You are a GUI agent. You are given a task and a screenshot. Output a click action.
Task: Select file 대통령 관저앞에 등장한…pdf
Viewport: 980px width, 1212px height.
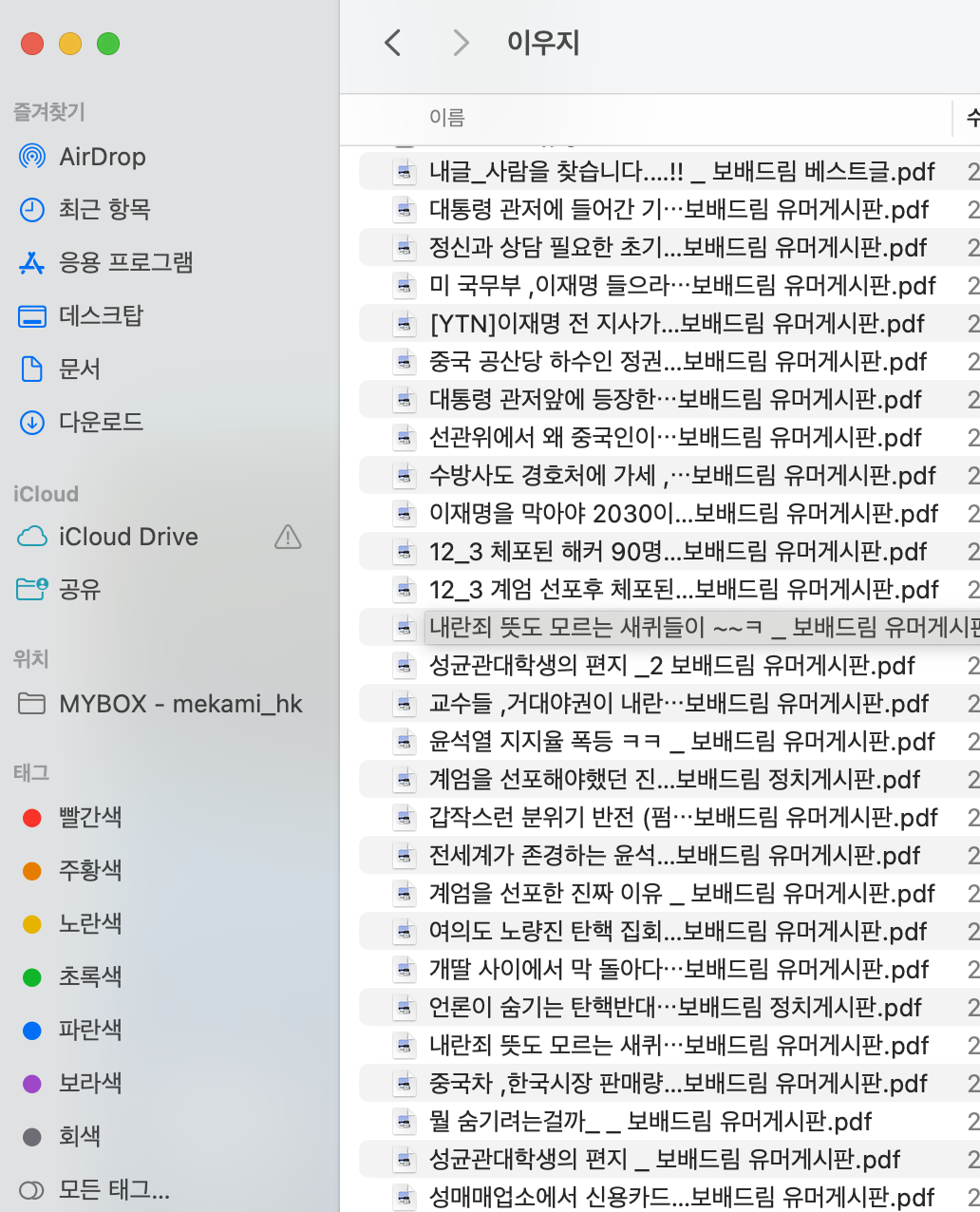click(675, 400)
